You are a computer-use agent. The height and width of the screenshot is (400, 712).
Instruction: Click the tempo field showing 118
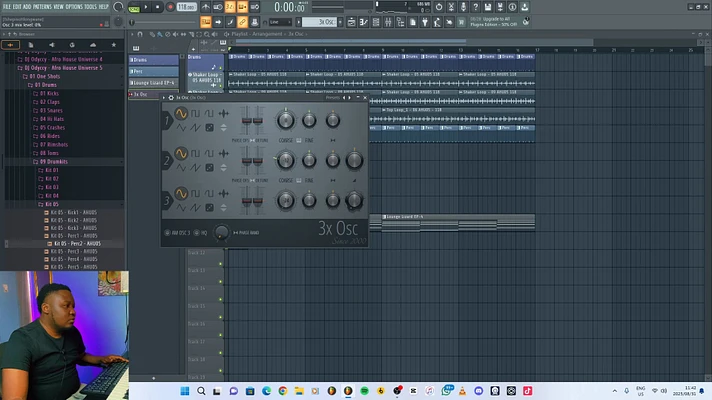(x=186, y=7)
